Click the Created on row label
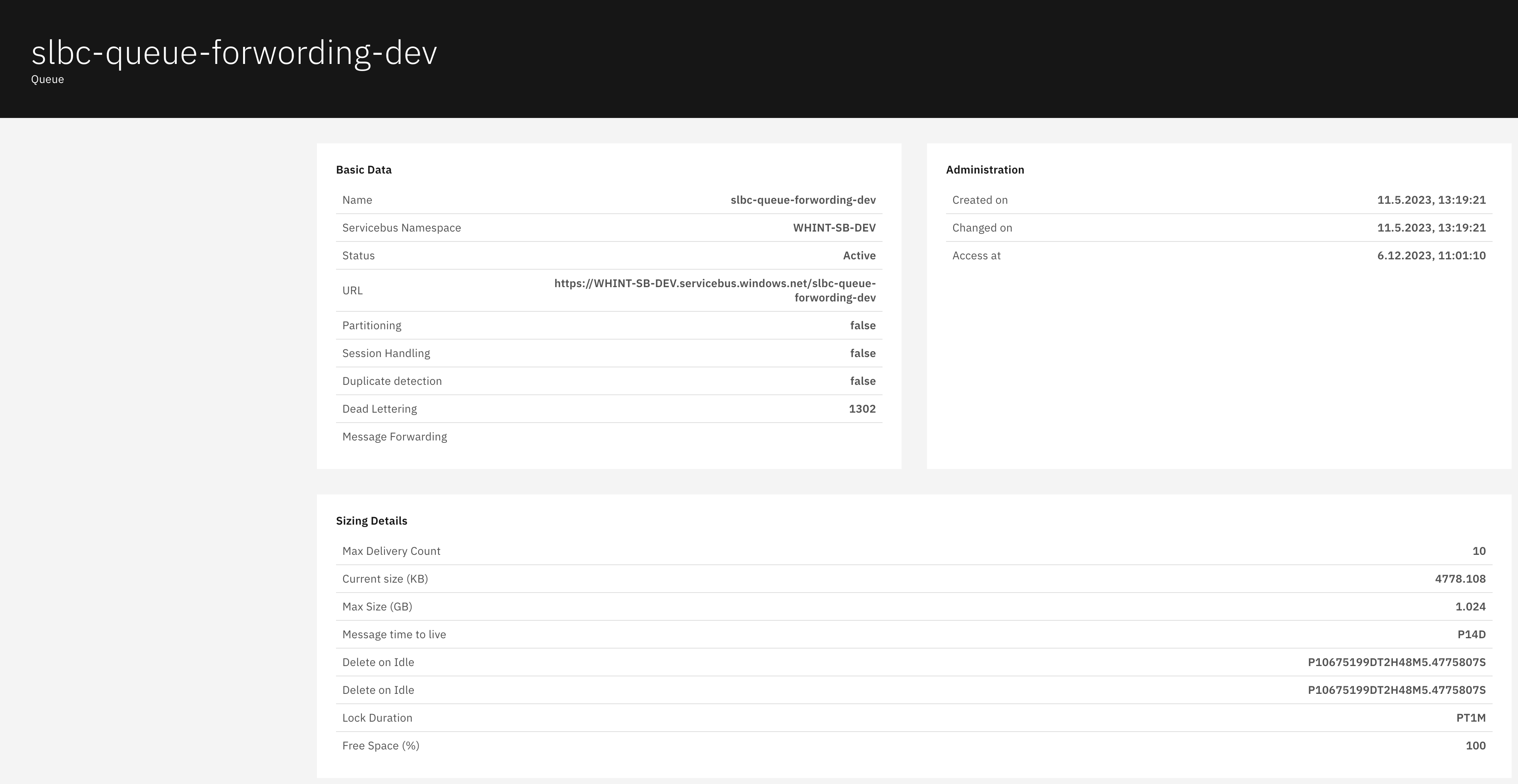The width and height of the screenshot is (1518, 784). (x=979, y=200)
